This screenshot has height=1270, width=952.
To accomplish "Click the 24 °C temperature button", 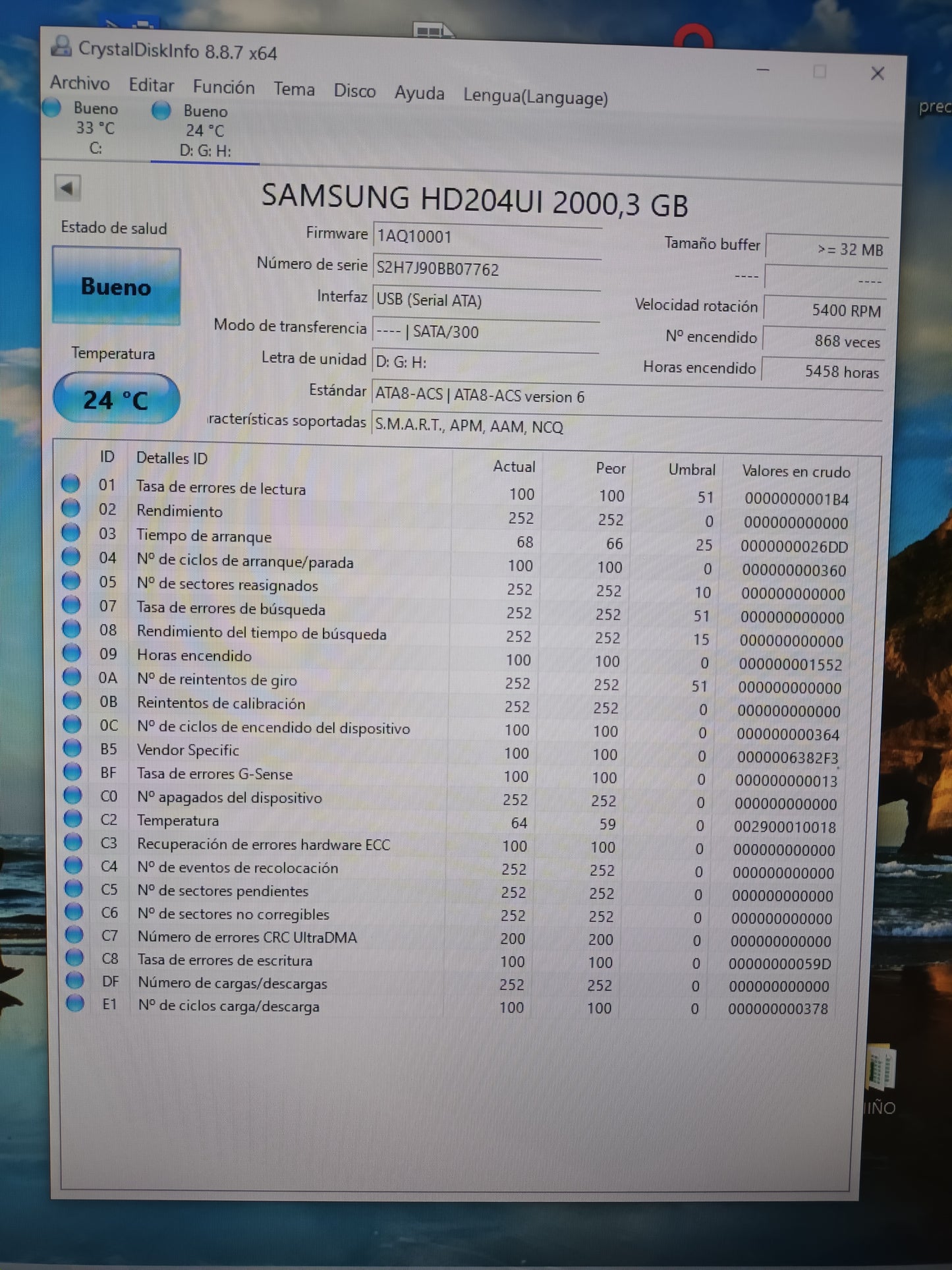I will 116,399.
